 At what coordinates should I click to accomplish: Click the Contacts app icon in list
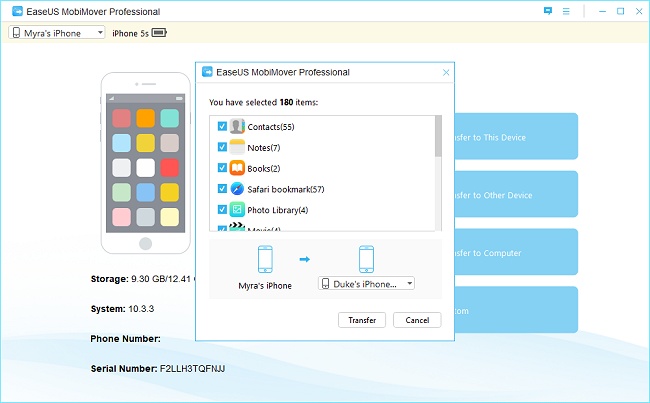[x=237, y=126]
